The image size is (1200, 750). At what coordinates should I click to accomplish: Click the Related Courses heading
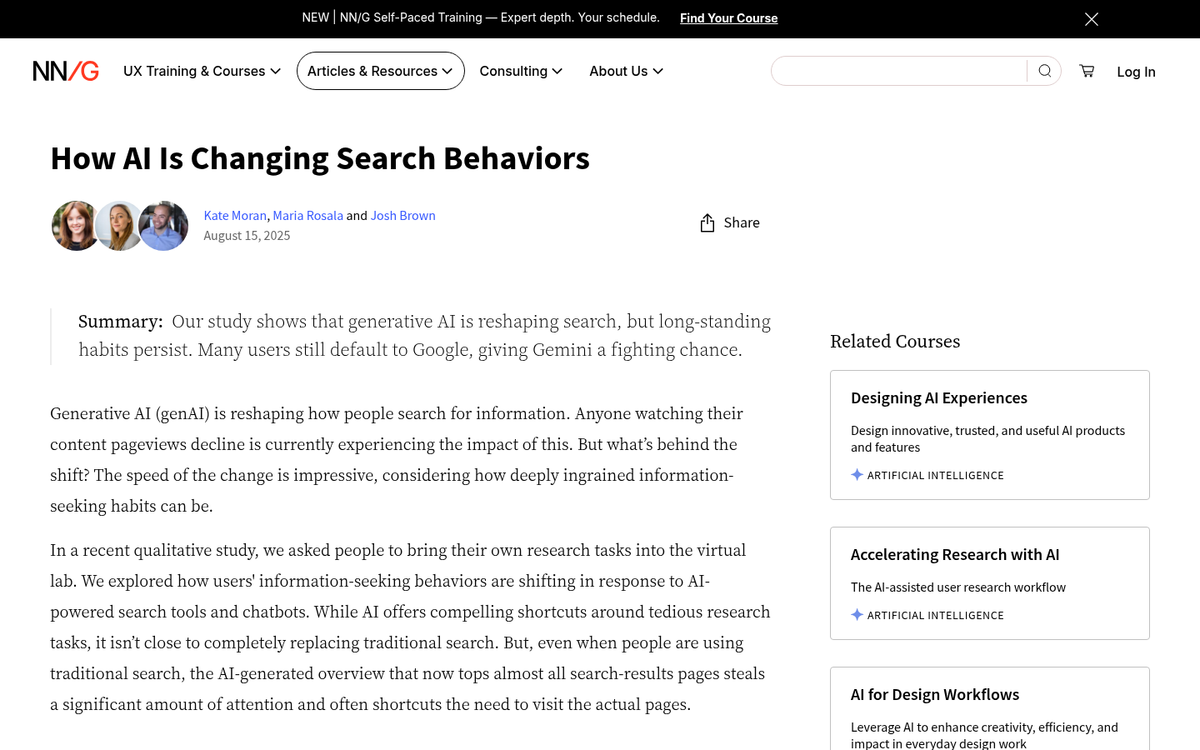(x=895, y=341)
